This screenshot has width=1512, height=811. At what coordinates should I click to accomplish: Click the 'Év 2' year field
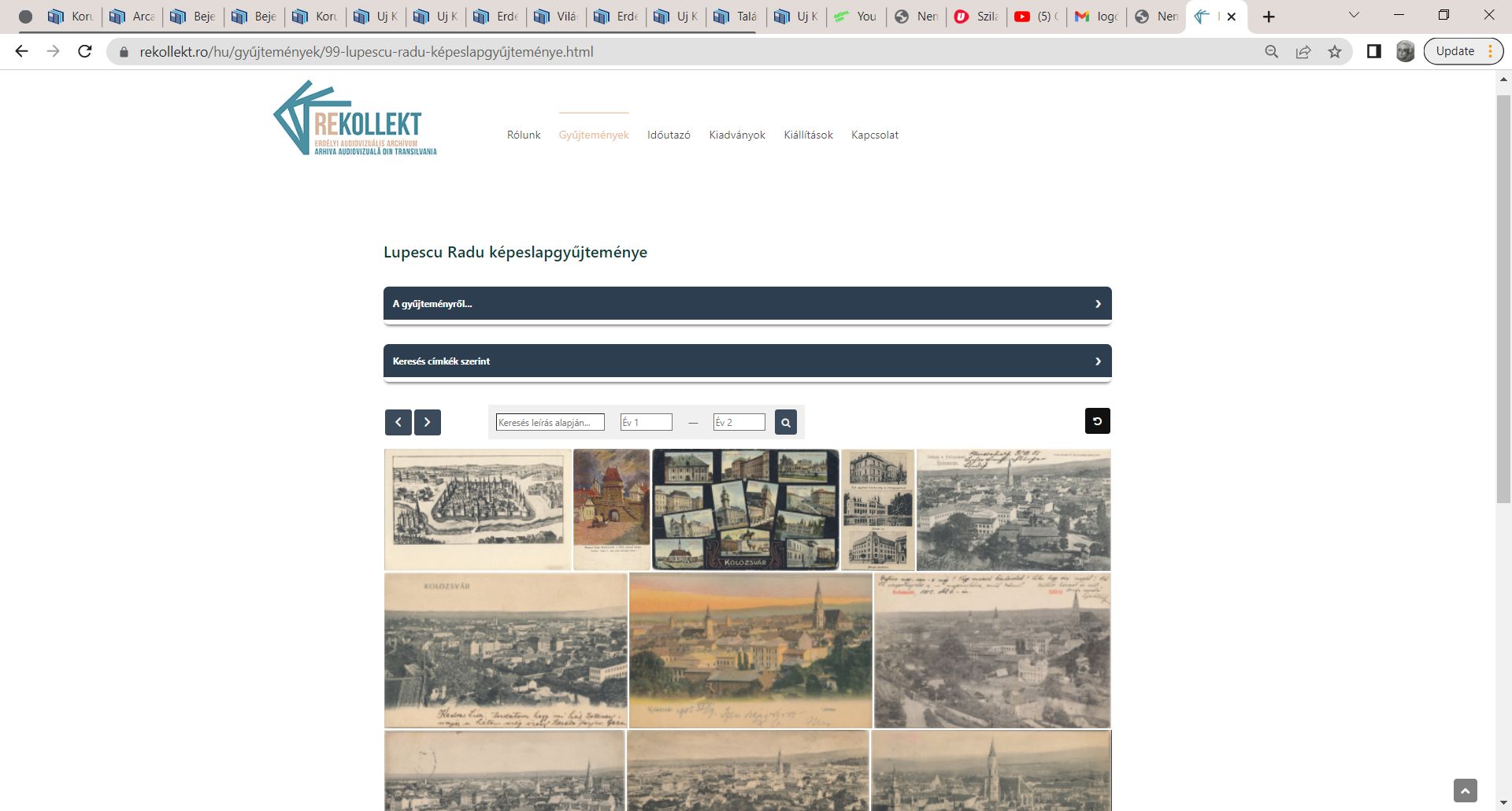[x=739, y=422]
